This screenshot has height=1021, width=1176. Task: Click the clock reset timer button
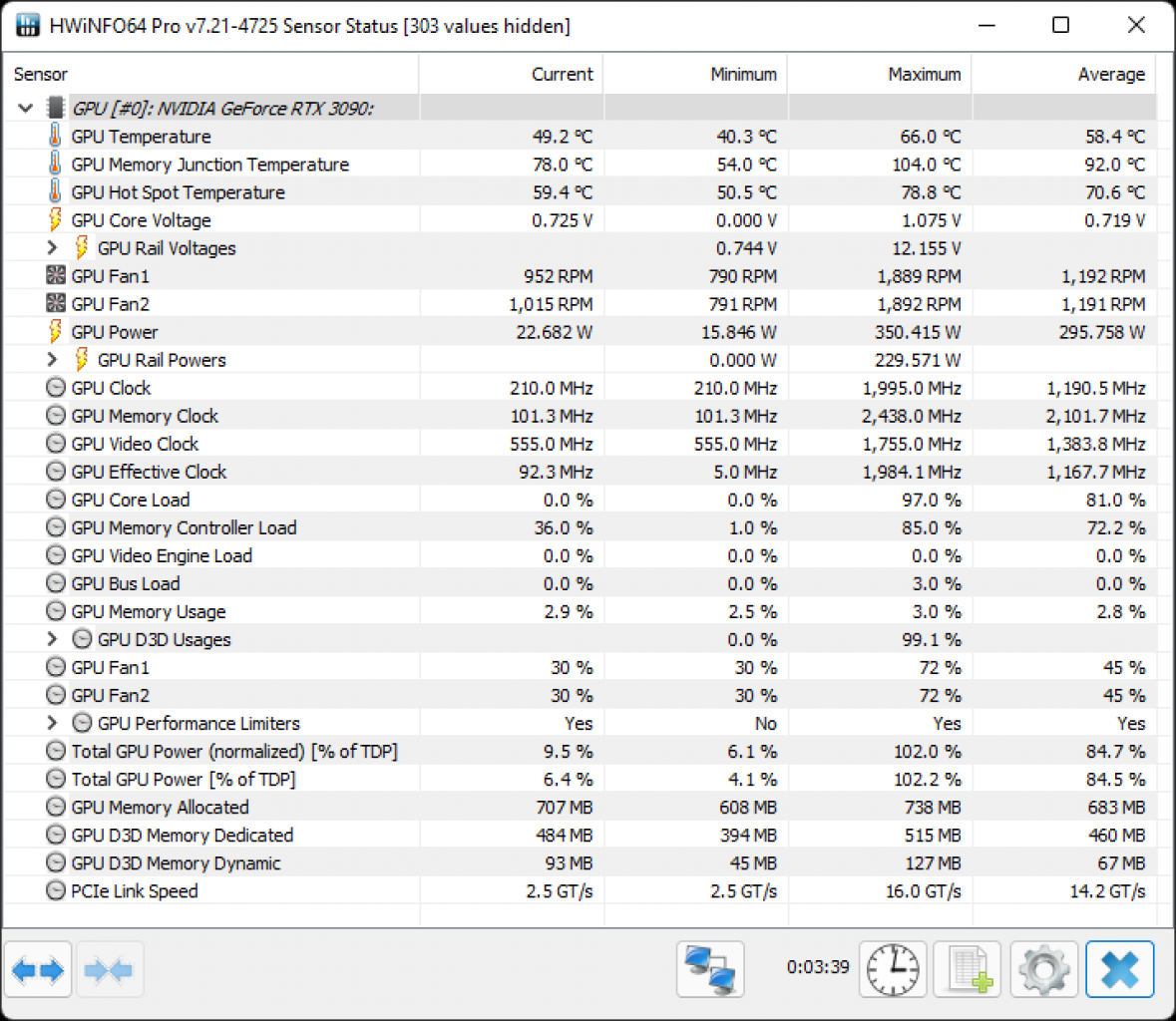point(893,969)
